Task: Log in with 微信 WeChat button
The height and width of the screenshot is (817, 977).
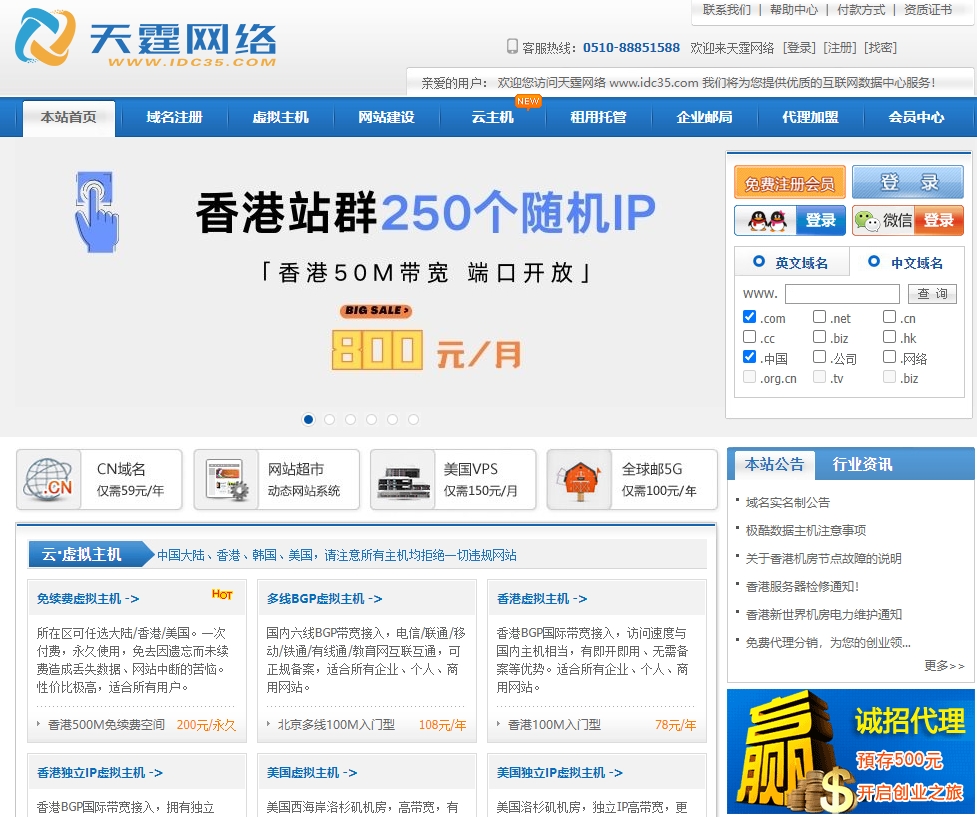Action: pos(907,221)
